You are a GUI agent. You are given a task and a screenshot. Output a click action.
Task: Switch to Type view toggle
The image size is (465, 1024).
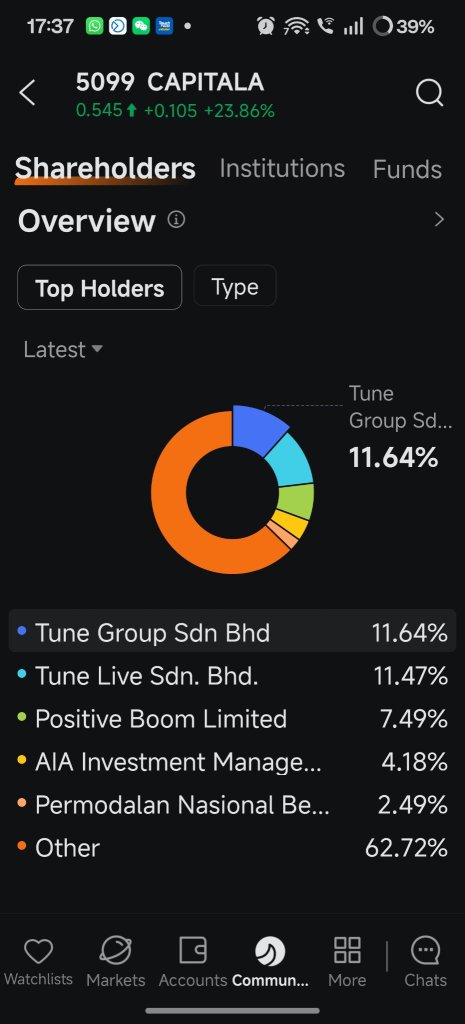(234, 287)
